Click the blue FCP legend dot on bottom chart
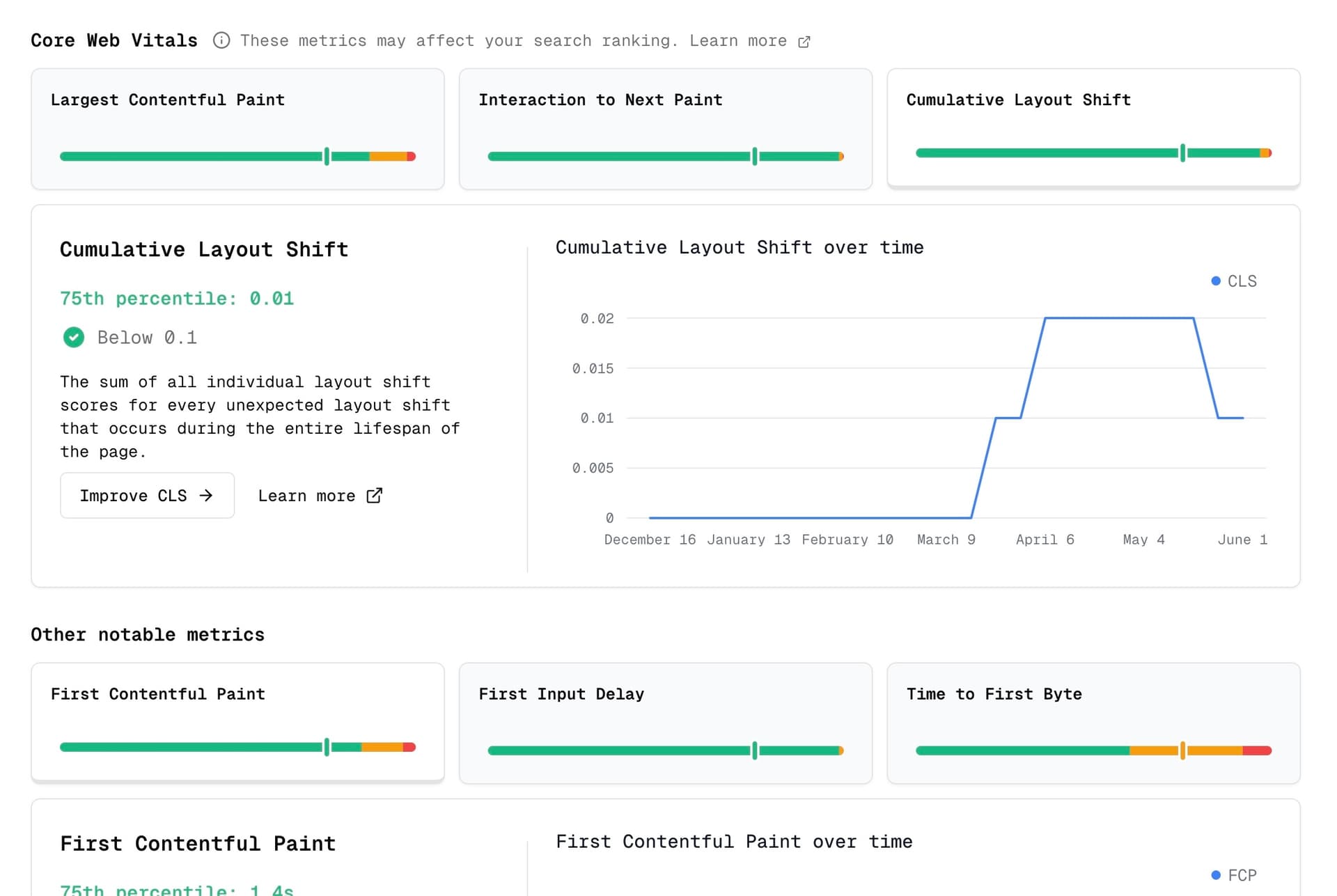1337x896 pixels. click(1215, 875)
